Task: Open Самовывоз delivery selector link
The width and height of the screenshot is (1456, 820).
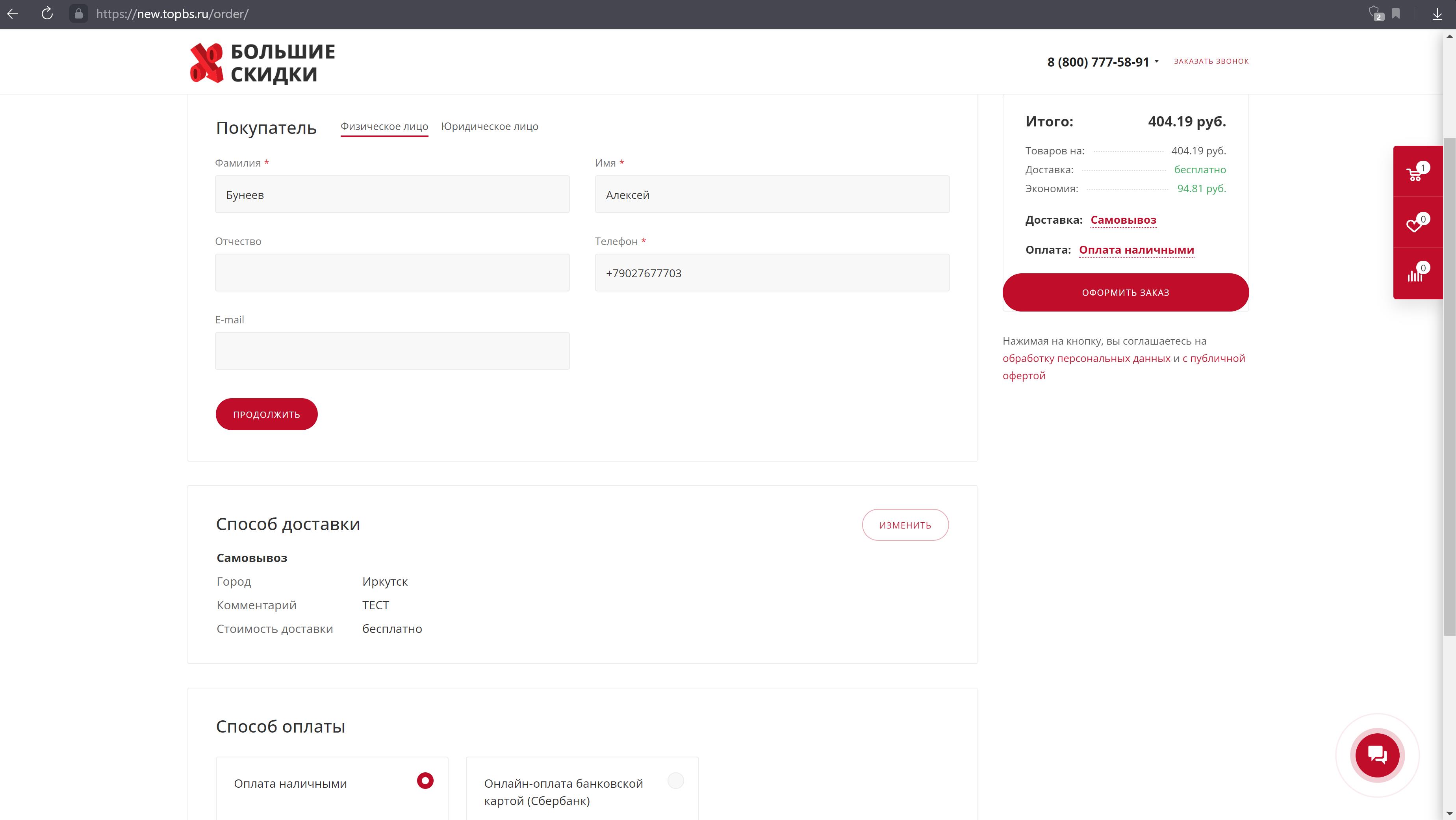Action: [x=1123, y=220]
